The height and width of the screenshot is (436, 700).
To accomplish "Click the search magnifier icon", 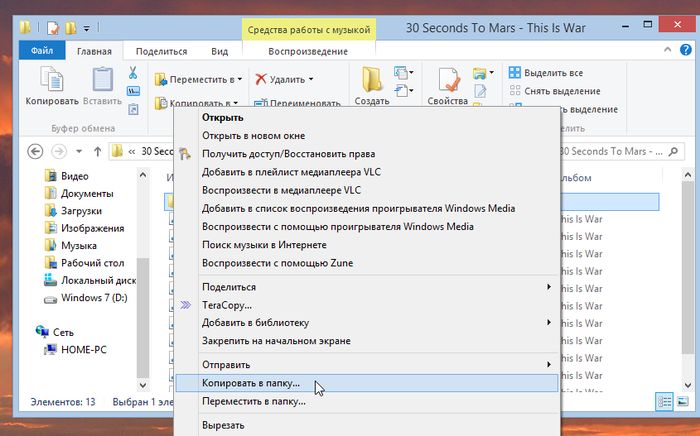I will coord(673,151).
